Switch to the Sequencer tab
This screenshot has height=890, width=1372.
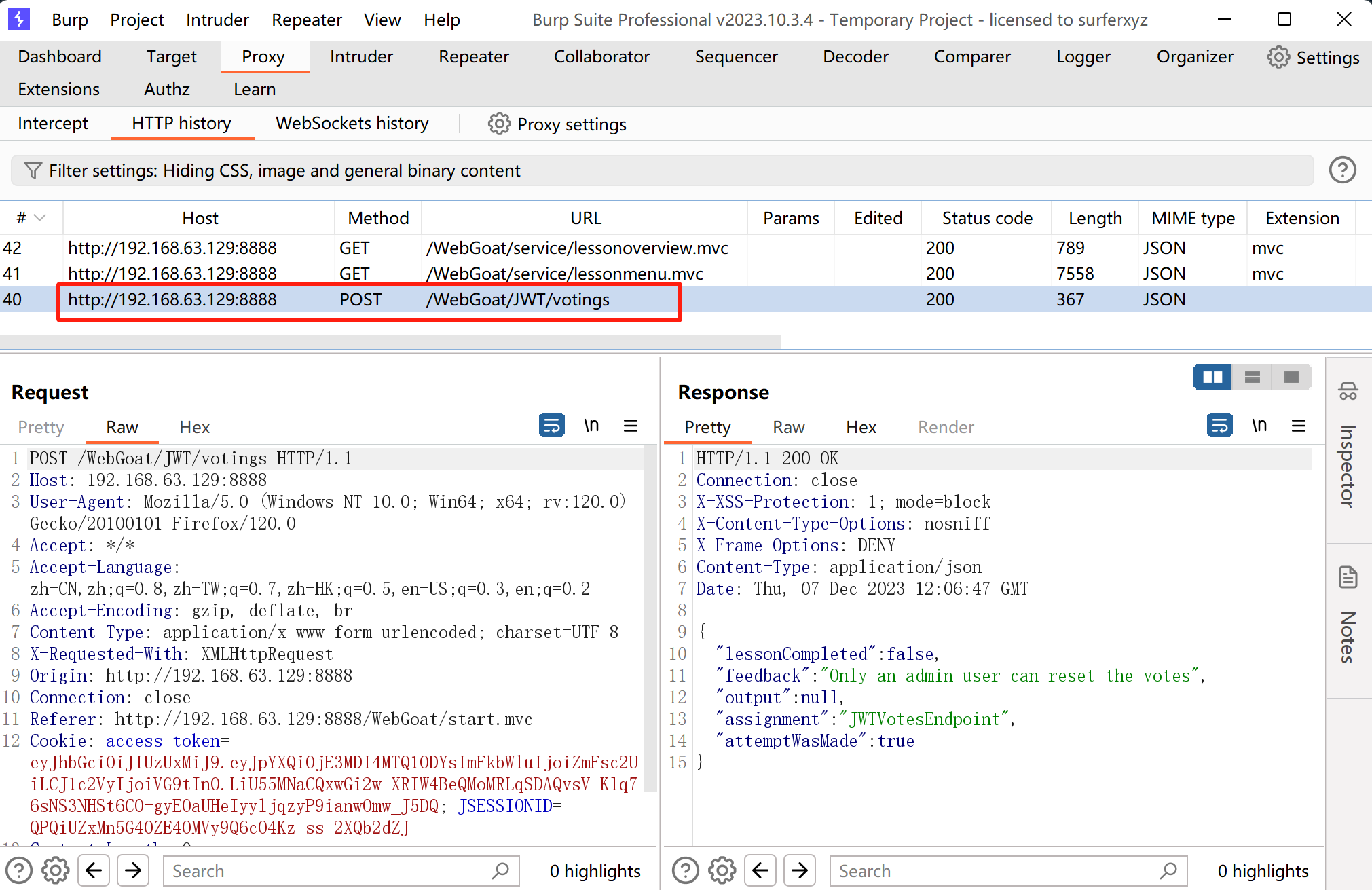coord(737,56)
